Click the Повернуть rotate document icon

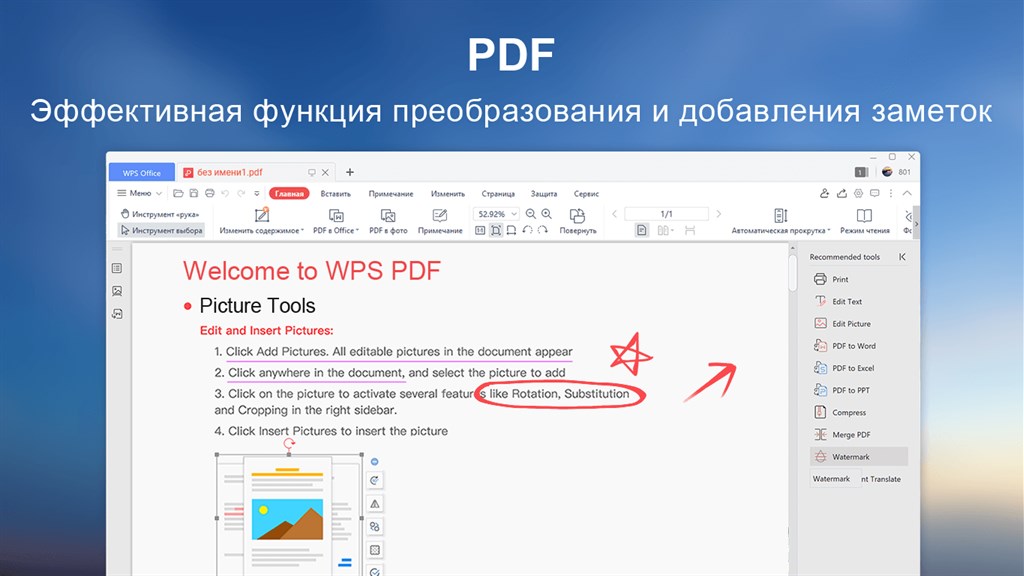coord(577,216)
